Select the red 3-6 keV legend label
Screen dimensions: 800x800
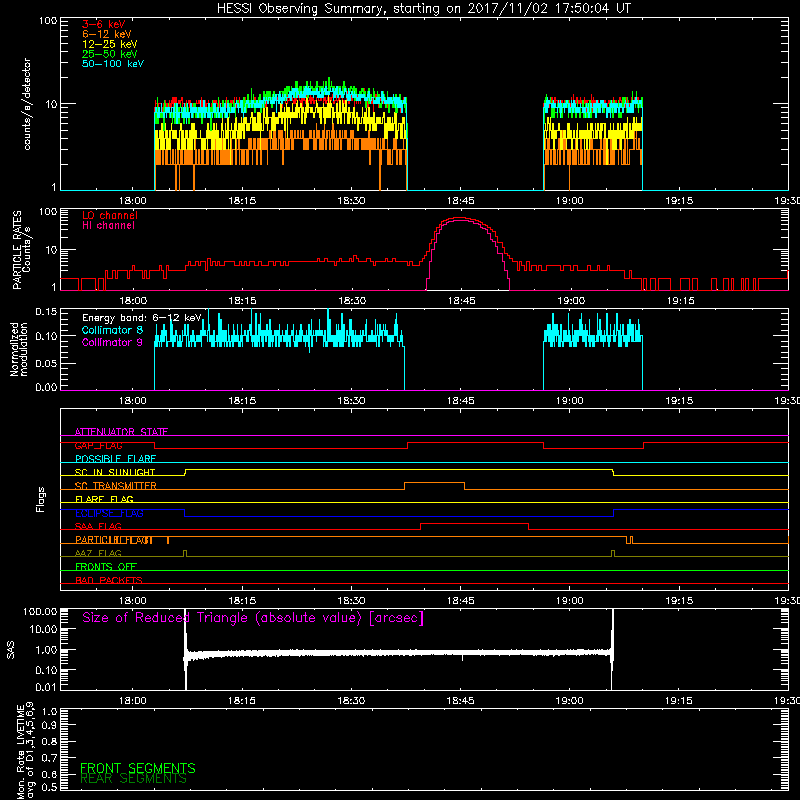tap(103, 24)
